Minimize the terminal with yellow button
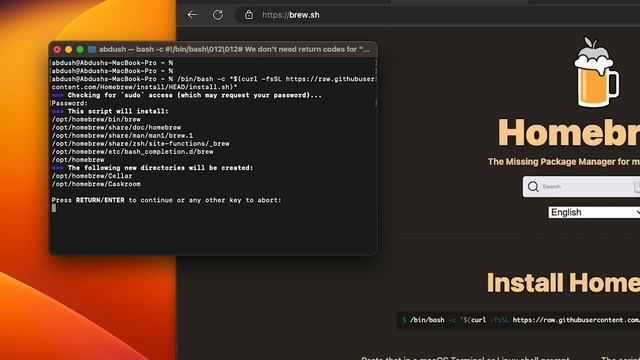The width and height of the screenshot is (640, 360). point(69,49)
